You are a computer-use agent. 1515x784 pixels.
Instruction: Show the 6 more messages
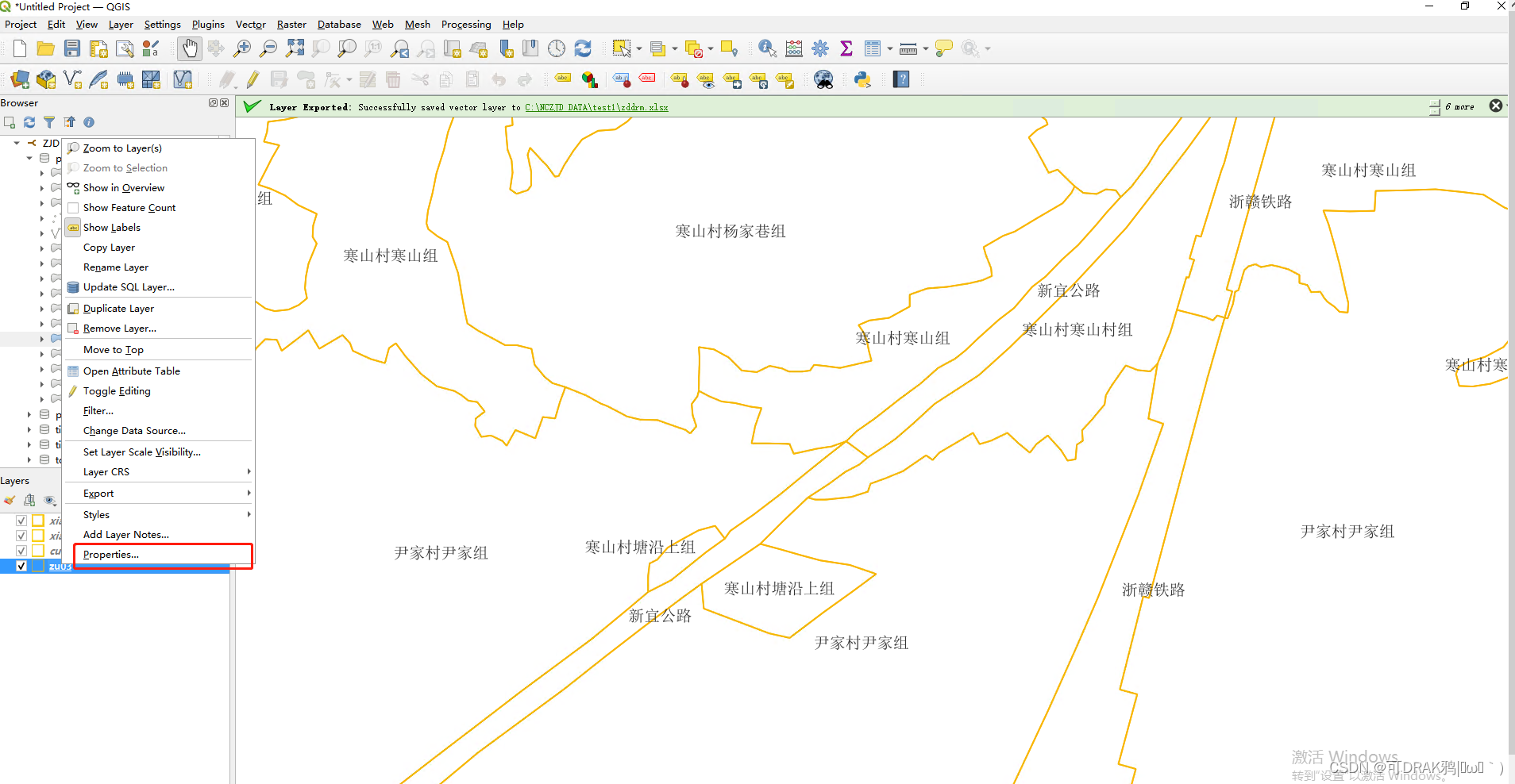click(x=1460, y=106)
